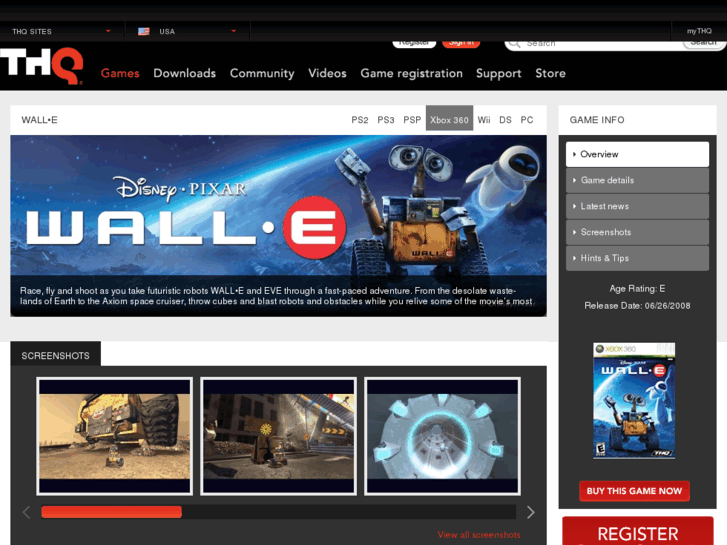Select the DS platform tab
727x545 pixels.
tap(505, 120)
